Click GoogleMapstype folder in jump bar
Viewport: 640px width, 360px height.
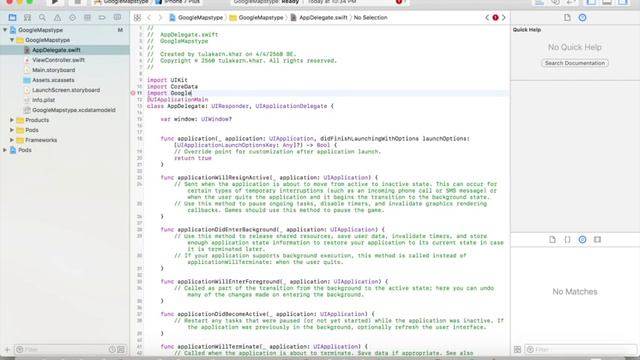[x=257, y=18]
